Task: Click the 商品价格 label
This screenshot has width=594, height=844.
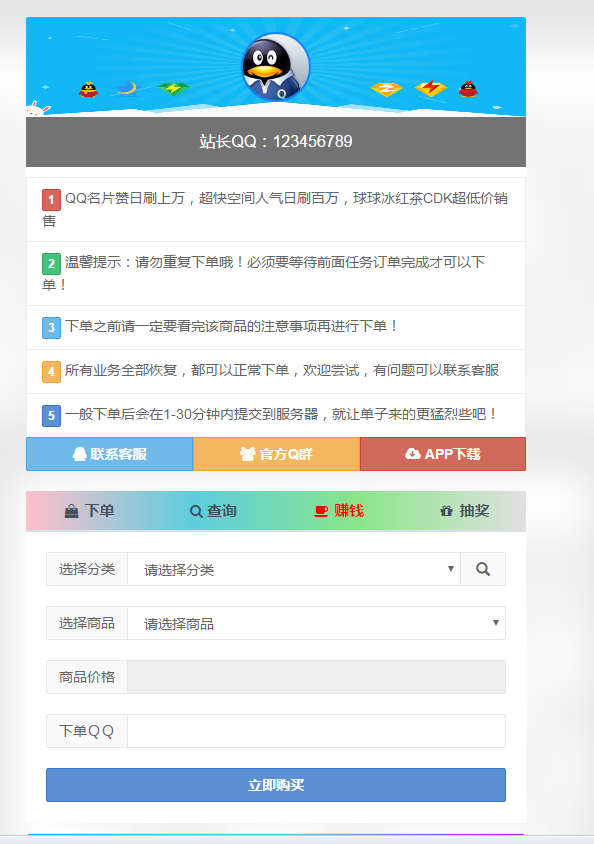Action: coord(87,677)
